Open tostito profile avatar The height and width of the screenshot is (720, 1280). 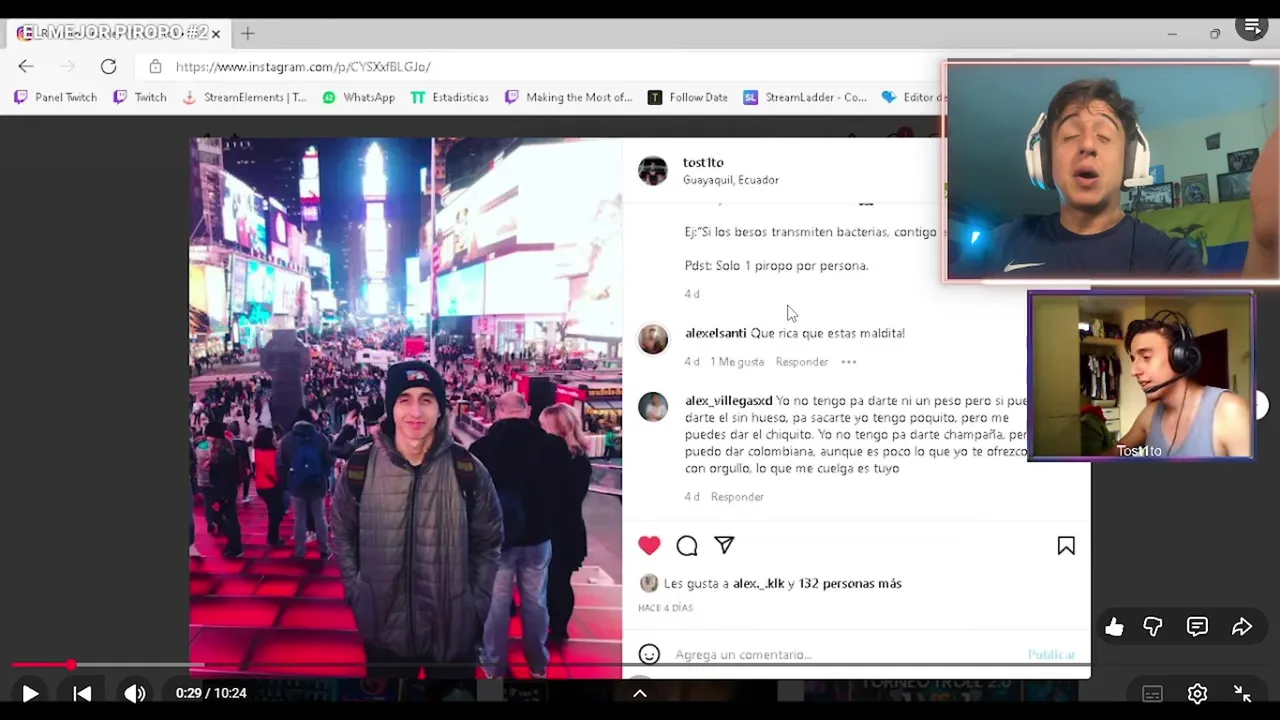(653, 171)
